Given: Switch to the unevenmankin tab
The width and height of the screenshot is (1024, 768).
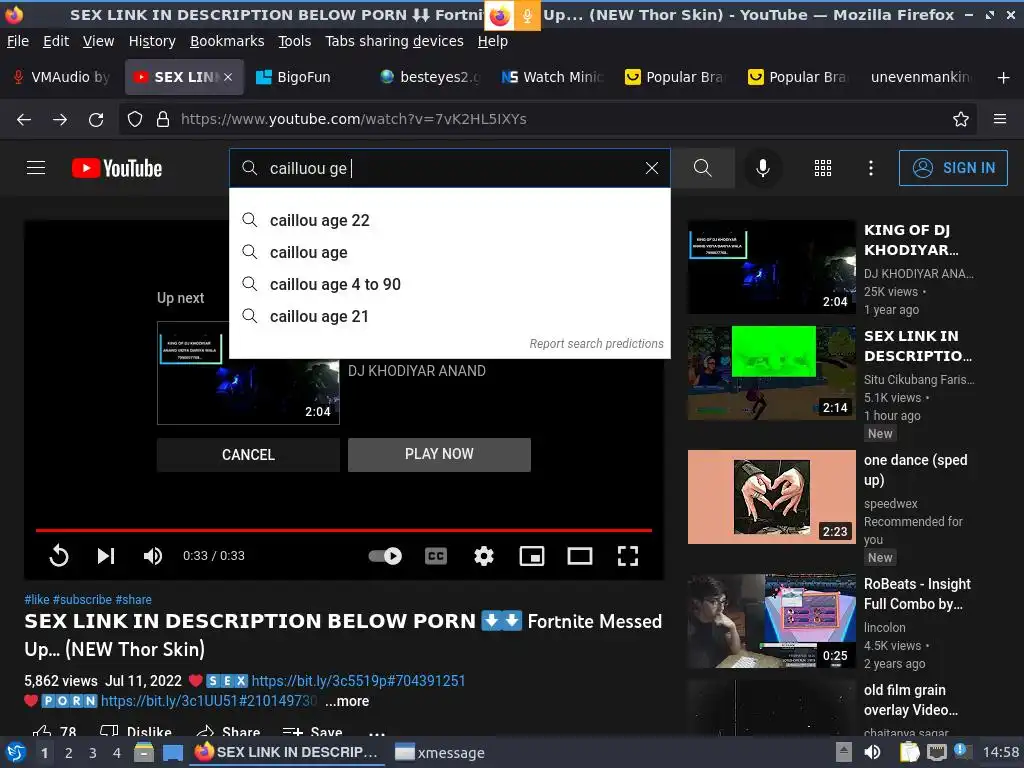Looking at the screenshot, I should [x=921, y=77].
